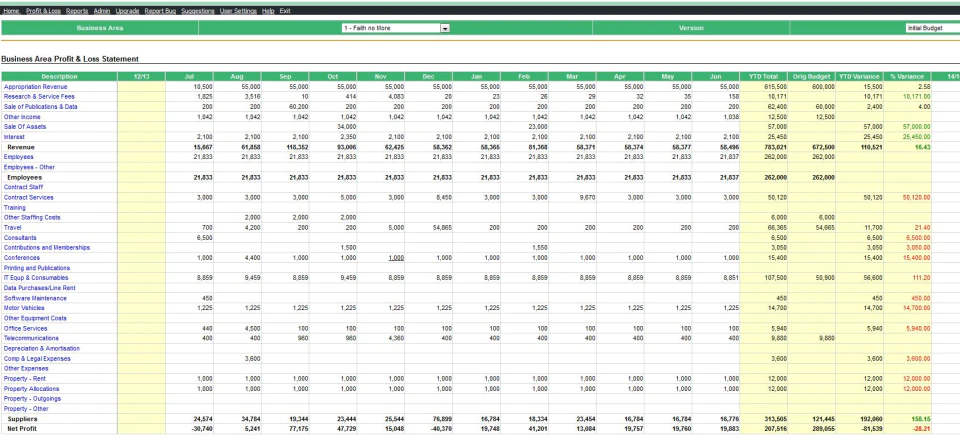This screenshot has width=960, height=436.
Task: Open the Property - Rent link
Action: click(24, 378)
